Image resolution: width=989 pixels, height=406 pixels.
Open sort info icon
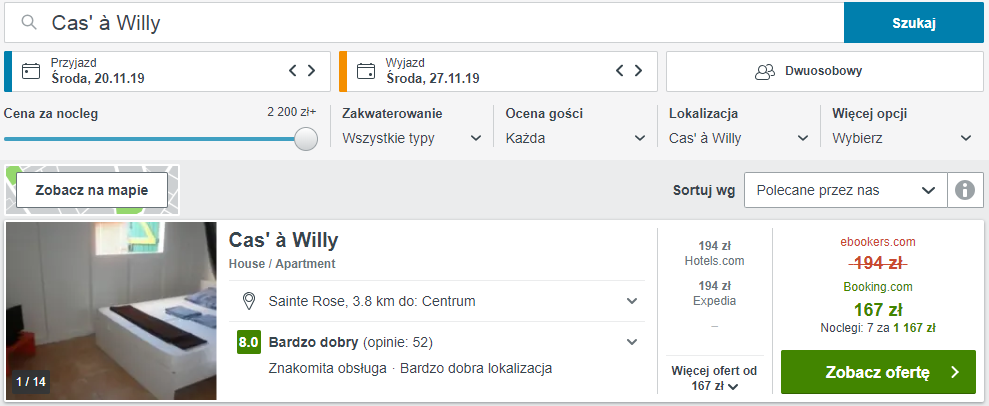pos(965,190)
